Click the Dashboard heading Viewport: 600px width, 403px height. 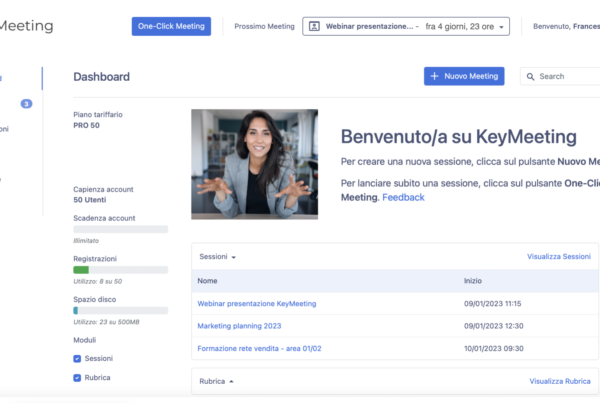(x=101, y=77)
